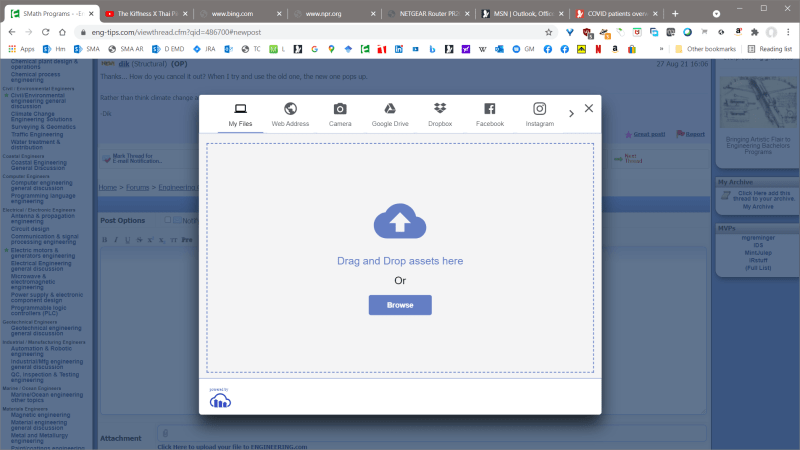Open the Home breadcrumb link

[108, 187]
